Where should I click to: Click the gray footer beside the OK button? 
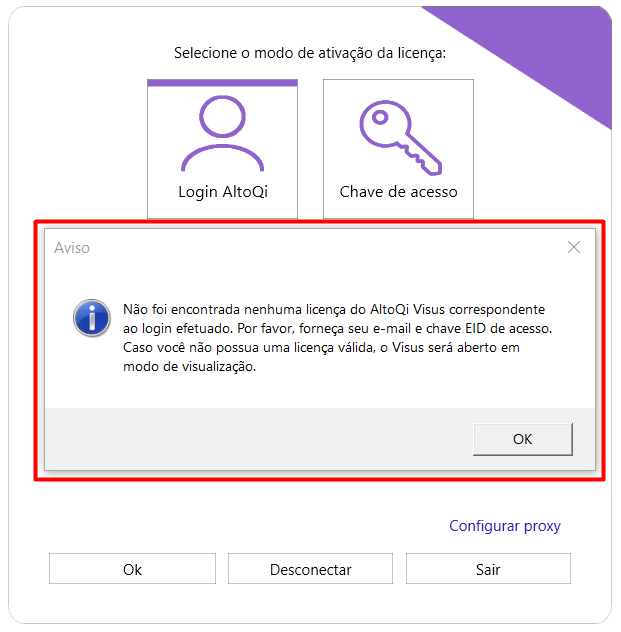tap(258, 439)
